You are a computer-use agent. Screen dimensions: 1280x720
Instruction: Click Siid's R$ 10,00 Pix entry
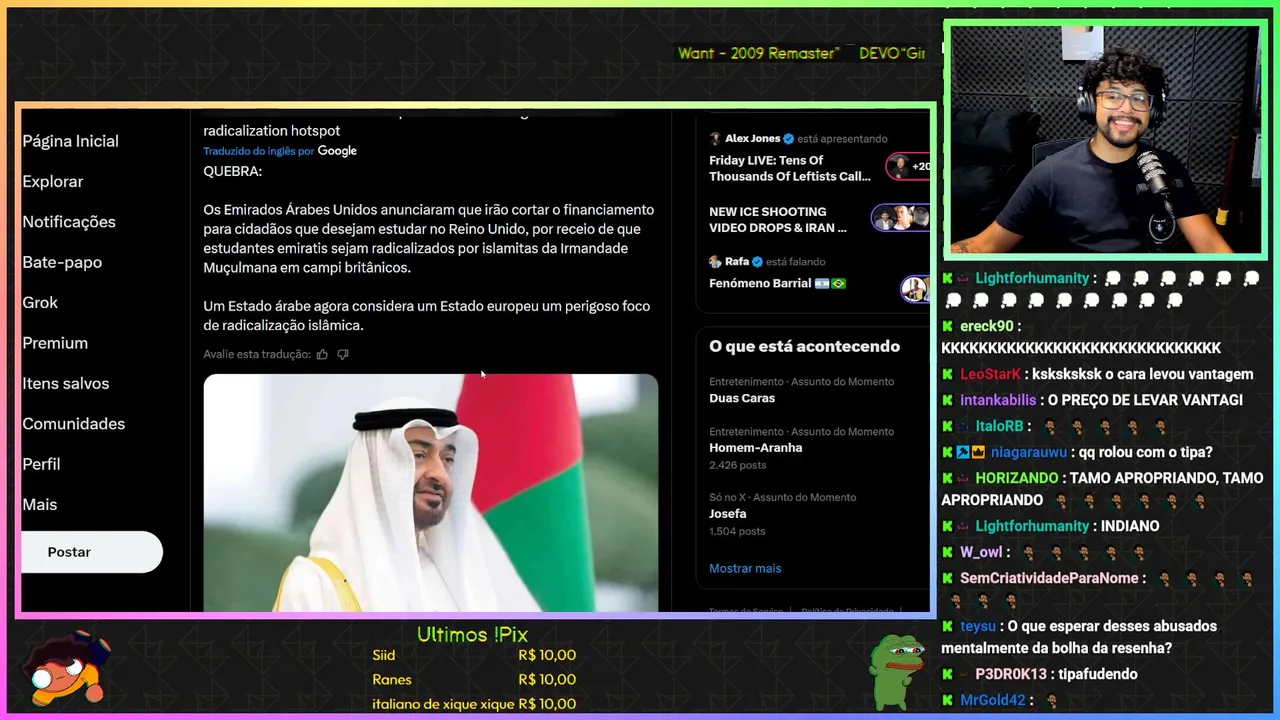tap(474, 655)
